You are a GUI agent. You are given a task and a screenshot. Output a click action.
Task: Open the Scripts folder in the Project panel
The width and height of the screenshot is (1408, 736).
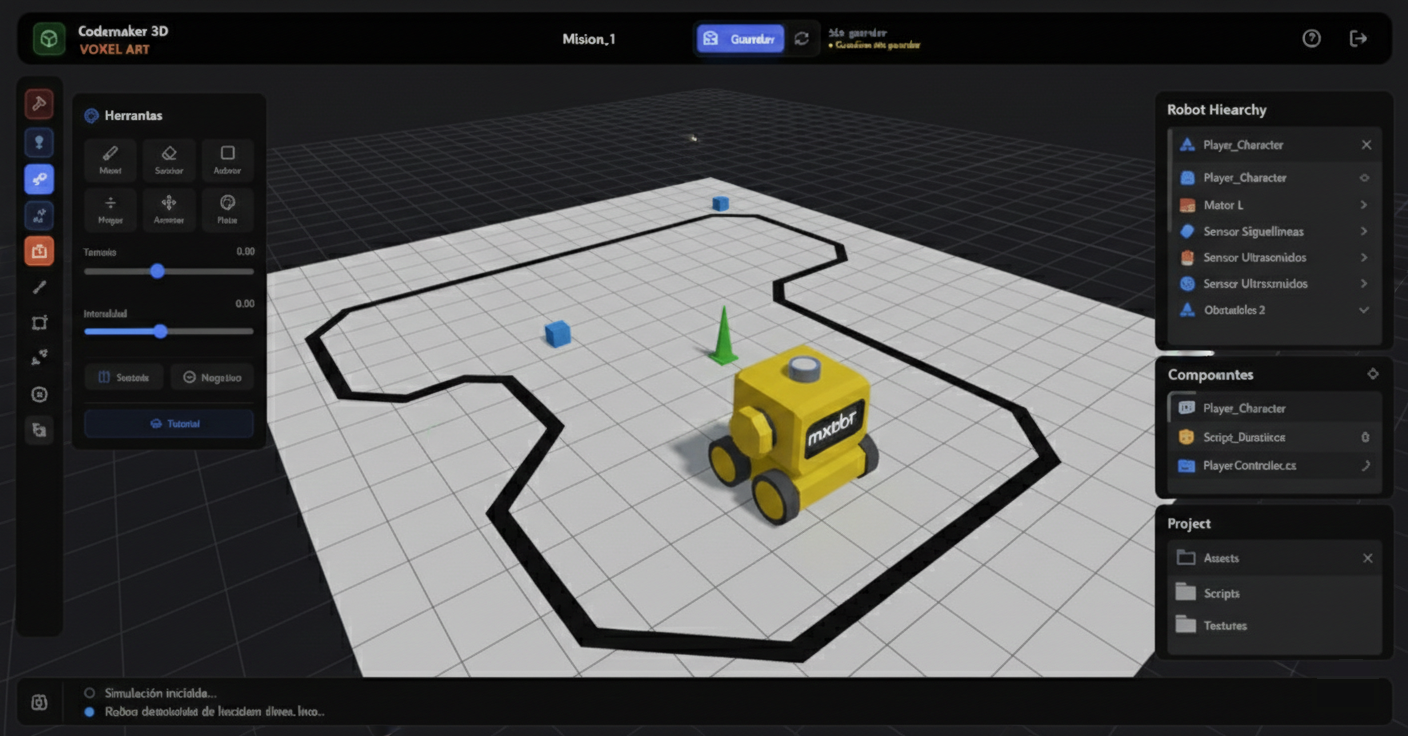pyautogui.click(x=1220, y=592)
